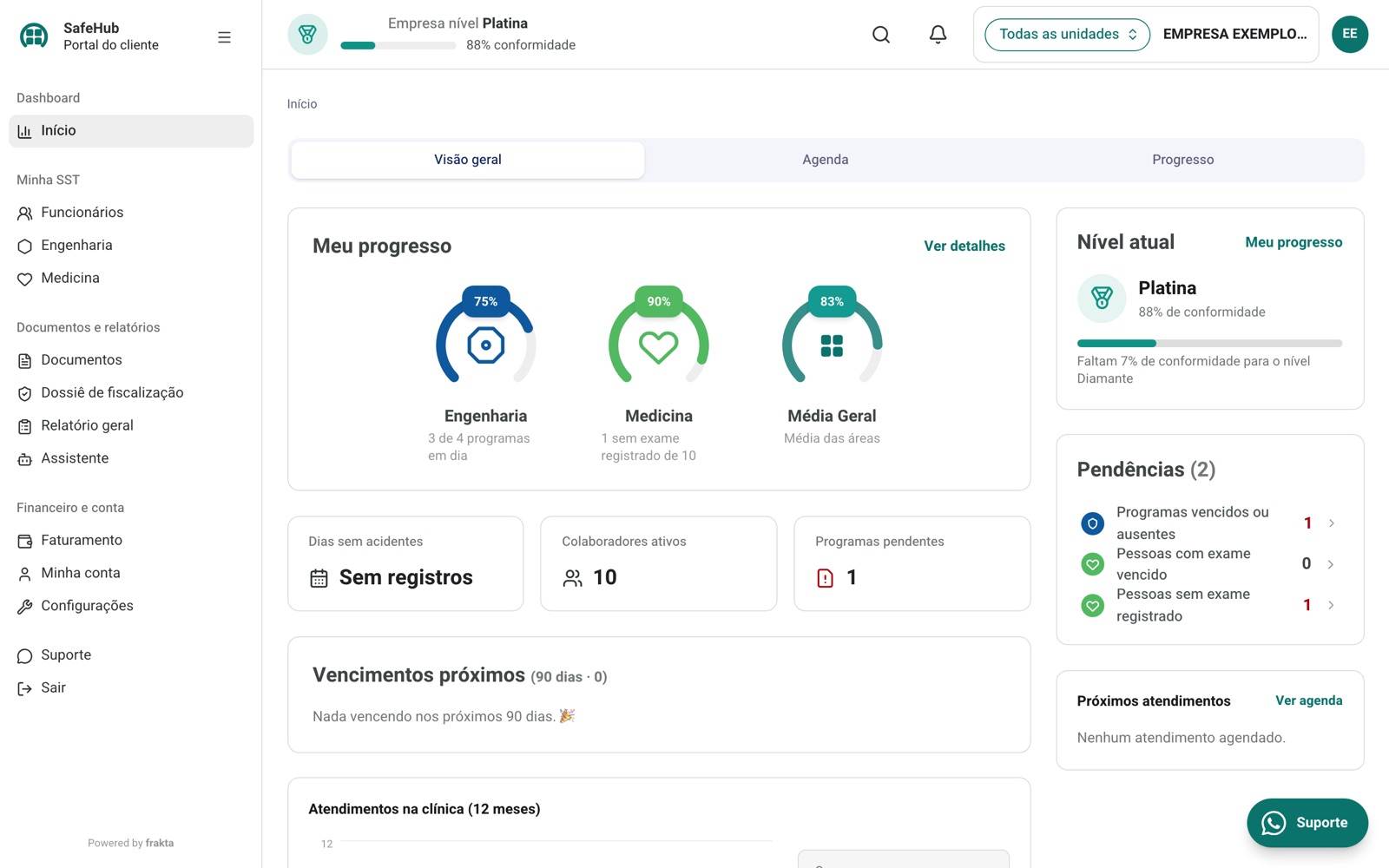Click header 88% conformidade progress bar
This screenshot has height=868, width=1389.
pos(398,46)
